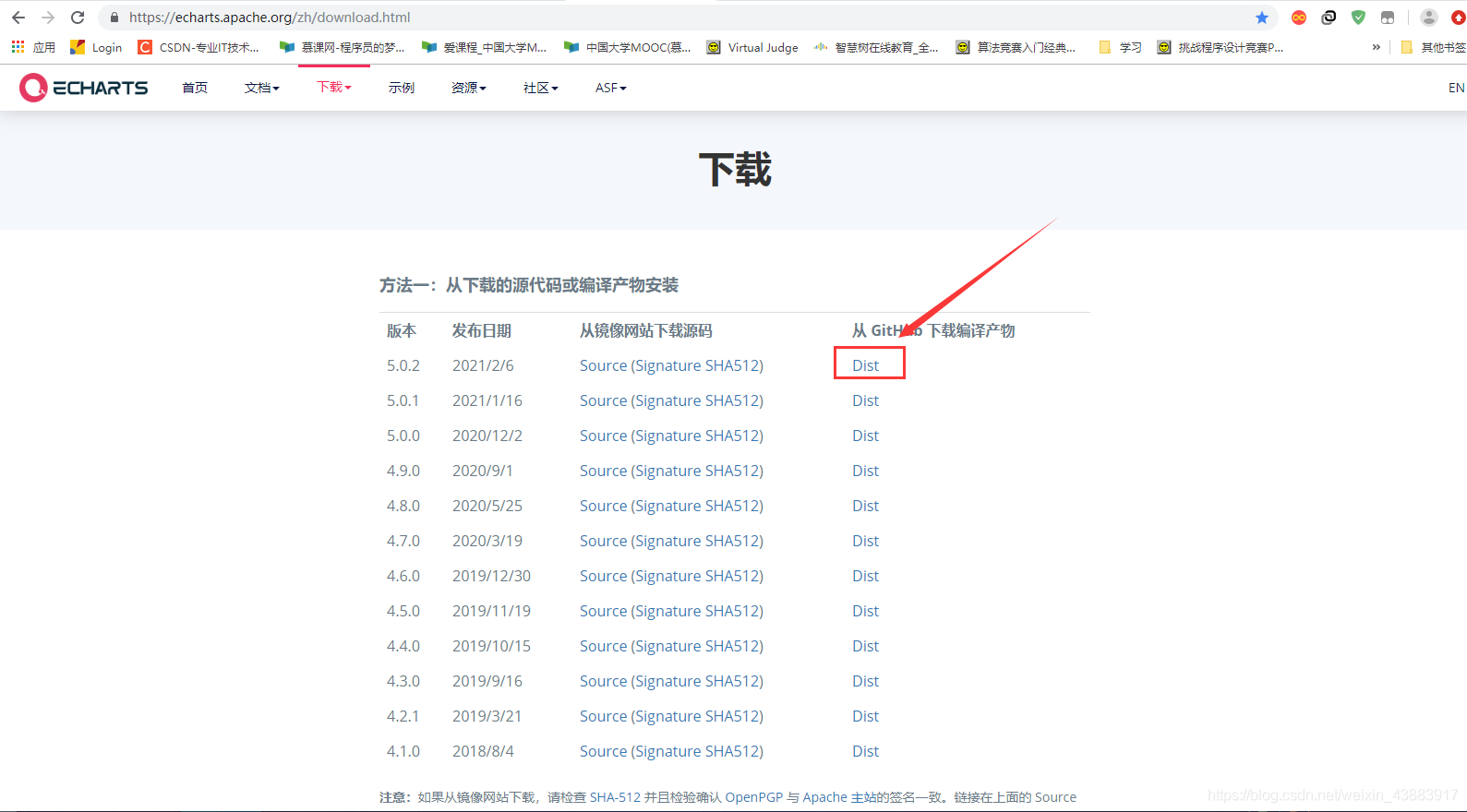Select the version number 4.7.0
This screenshot has width=1467, height=812.
(403, 541)
